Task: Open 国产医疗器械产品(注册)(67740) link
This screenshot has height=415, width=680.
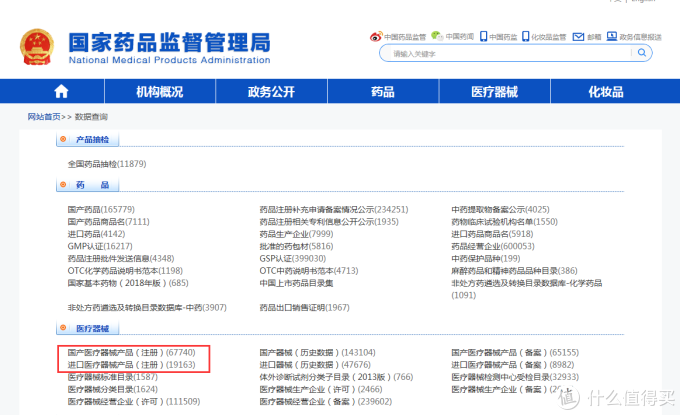Action: coord(132,353)
